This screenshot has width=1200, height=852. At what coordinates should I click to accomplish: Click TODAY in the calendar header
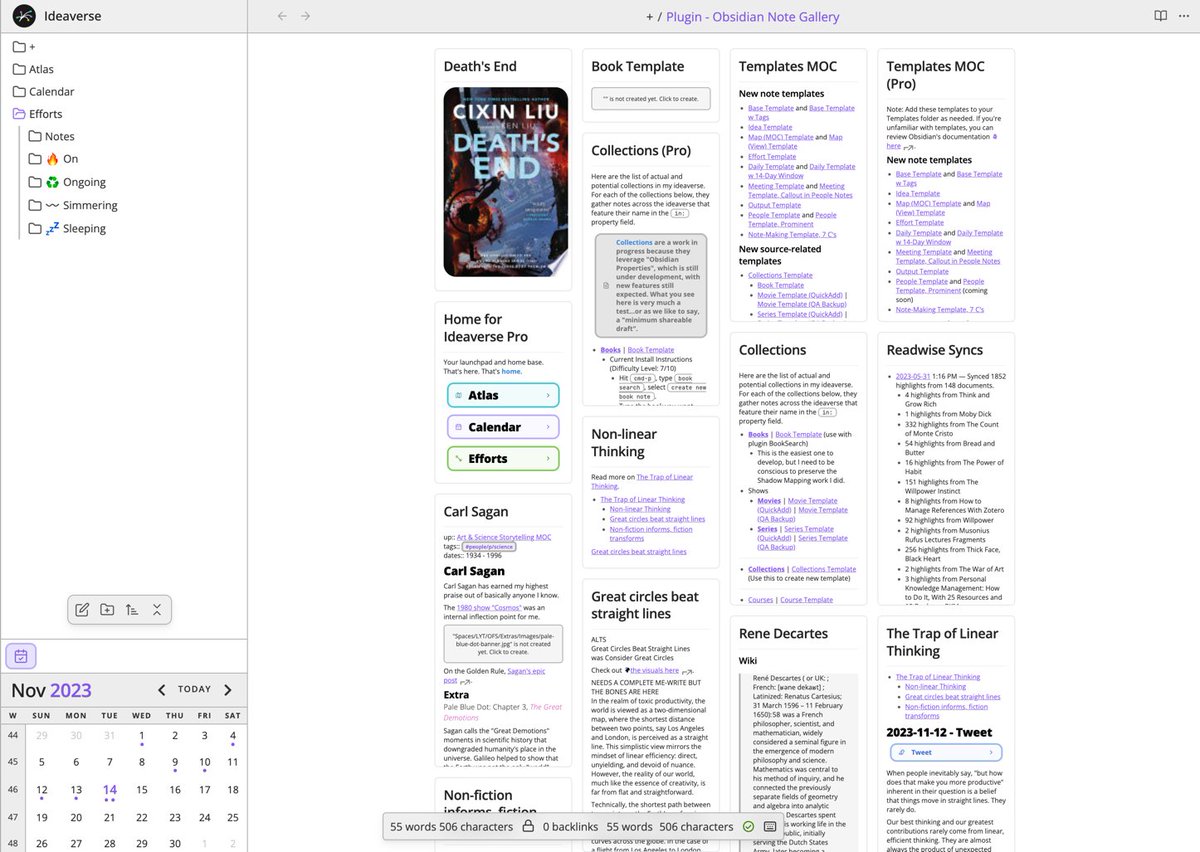195,690
